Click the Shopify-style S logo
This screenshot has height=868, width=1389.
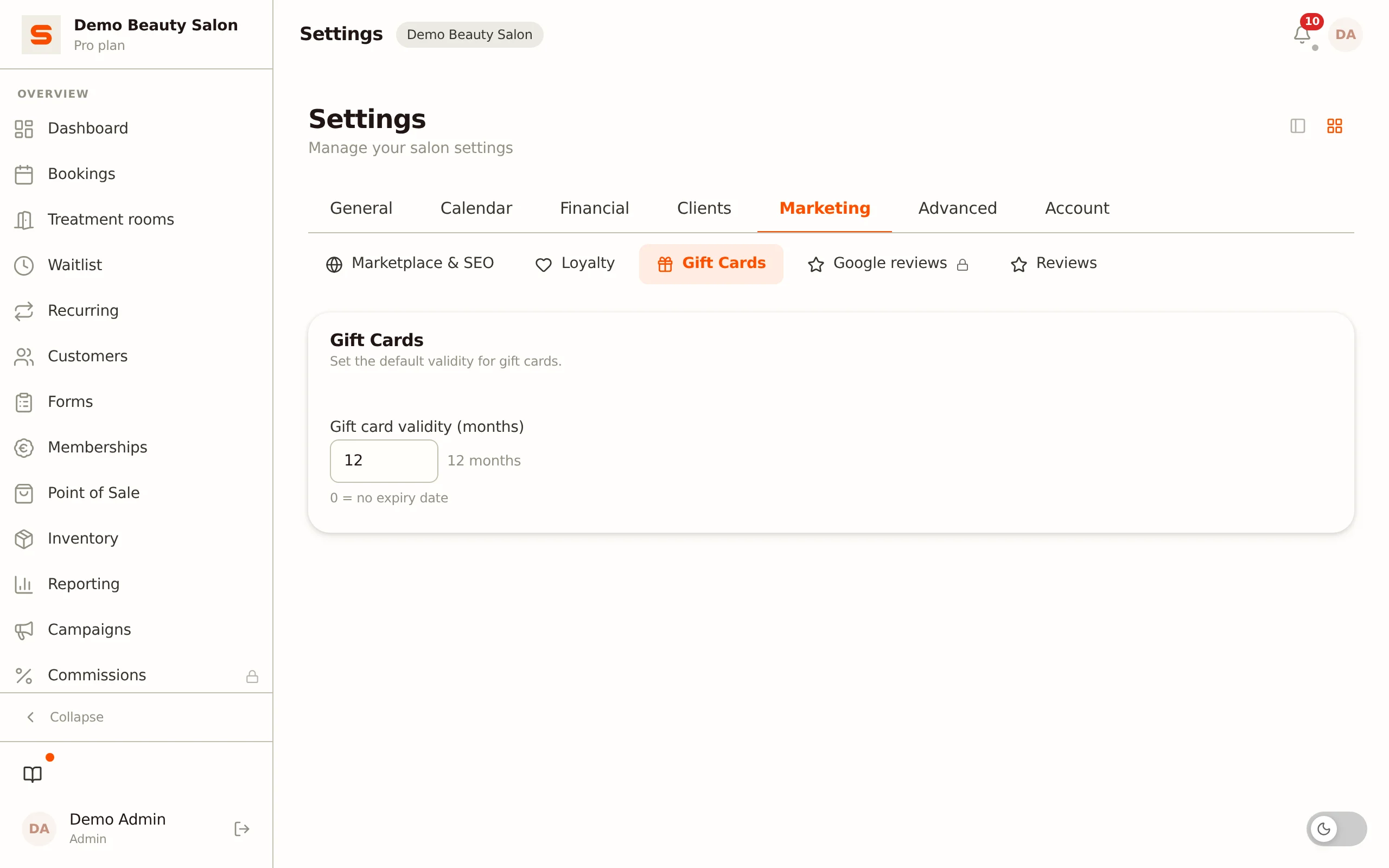click(x=41, y=34)
